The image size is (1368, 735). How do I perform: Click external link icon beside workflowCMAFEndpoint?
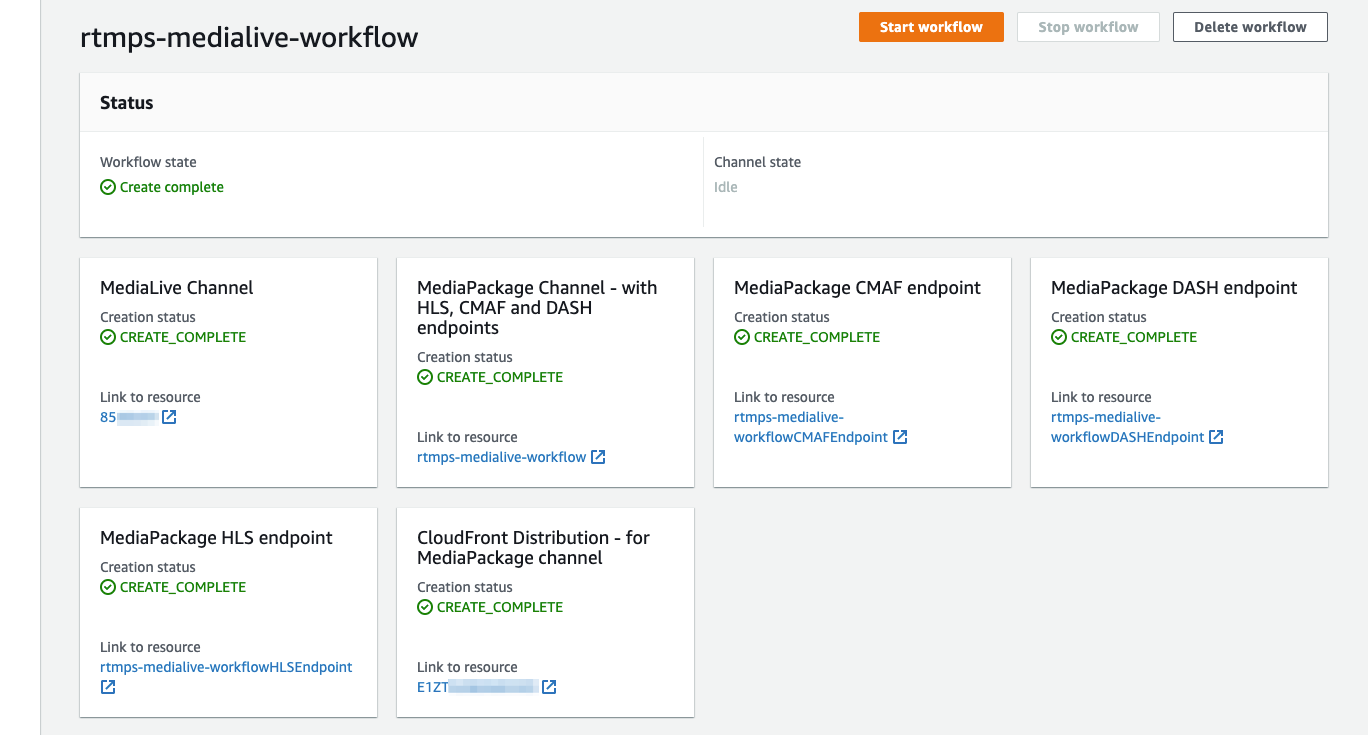(900, 437)
